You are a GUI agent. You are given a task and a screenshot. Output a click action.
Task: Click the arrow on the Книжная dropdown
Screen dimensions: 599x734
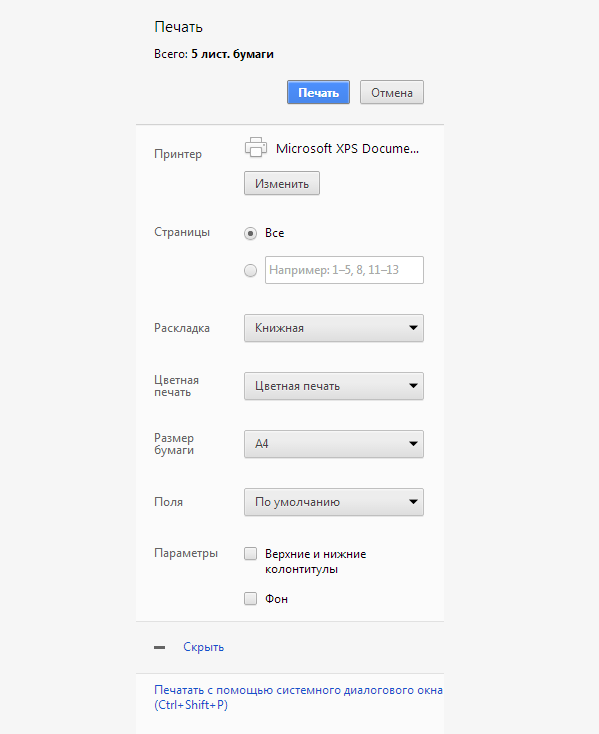tap(413, 328)
